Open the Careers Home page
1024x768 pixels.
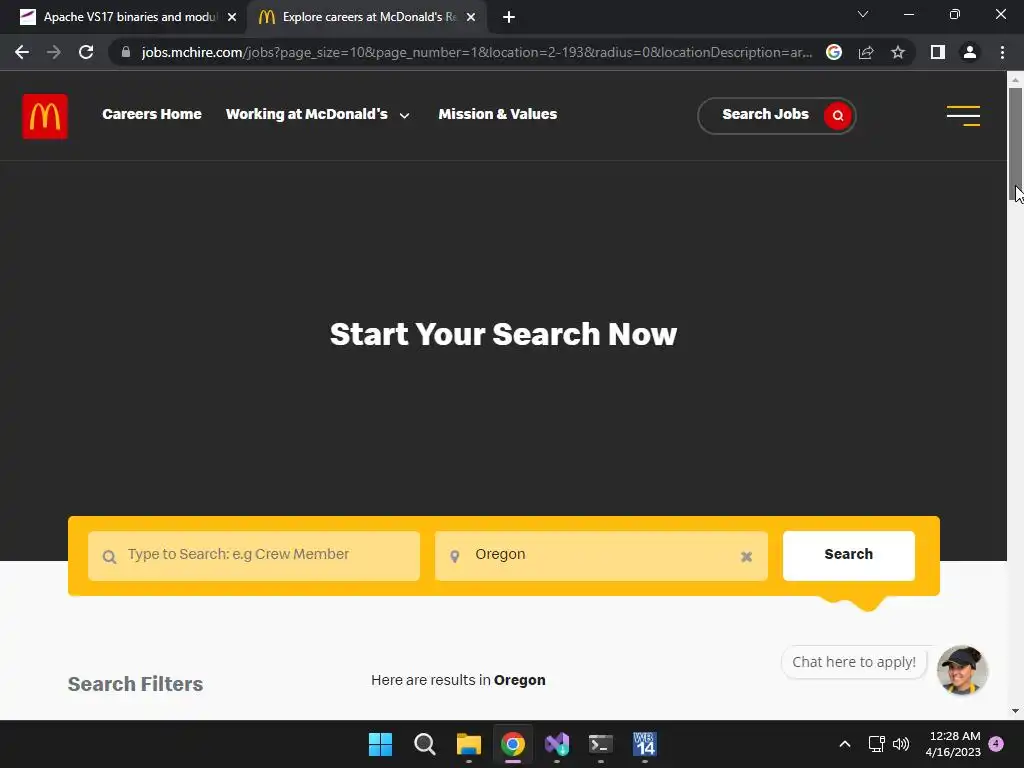(x=152, y=114)
